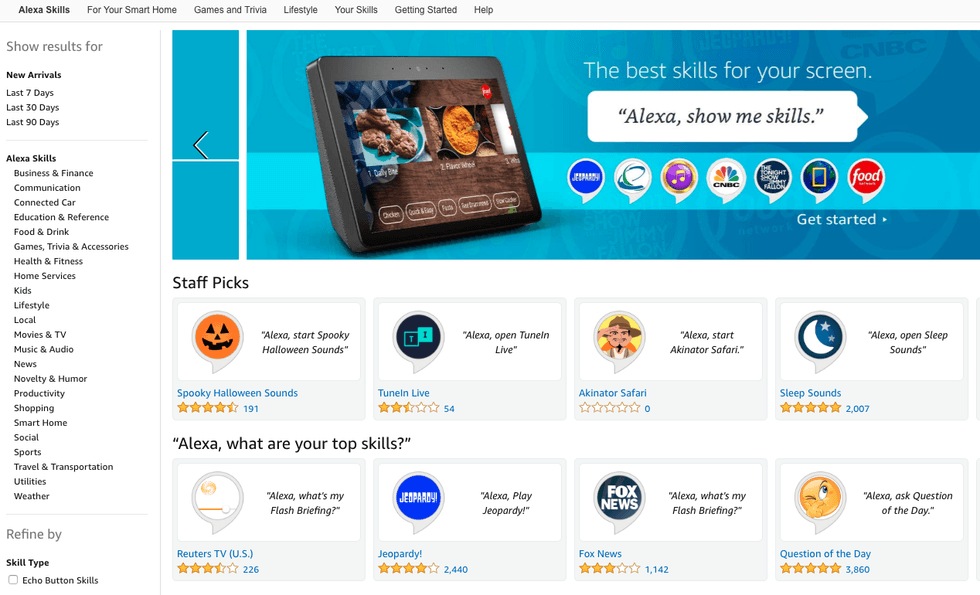980x595 pixels.
Task: Filter new arrivals by Last 30 Days
Action: 32,108
